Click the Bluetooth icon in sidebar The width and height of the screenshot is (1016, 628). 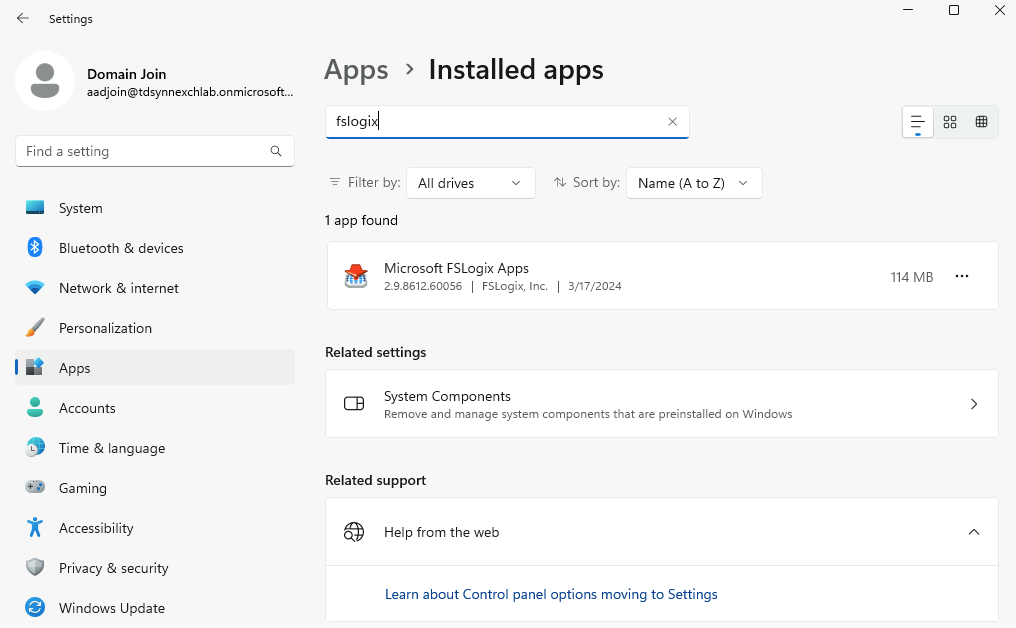click(35, 247)
